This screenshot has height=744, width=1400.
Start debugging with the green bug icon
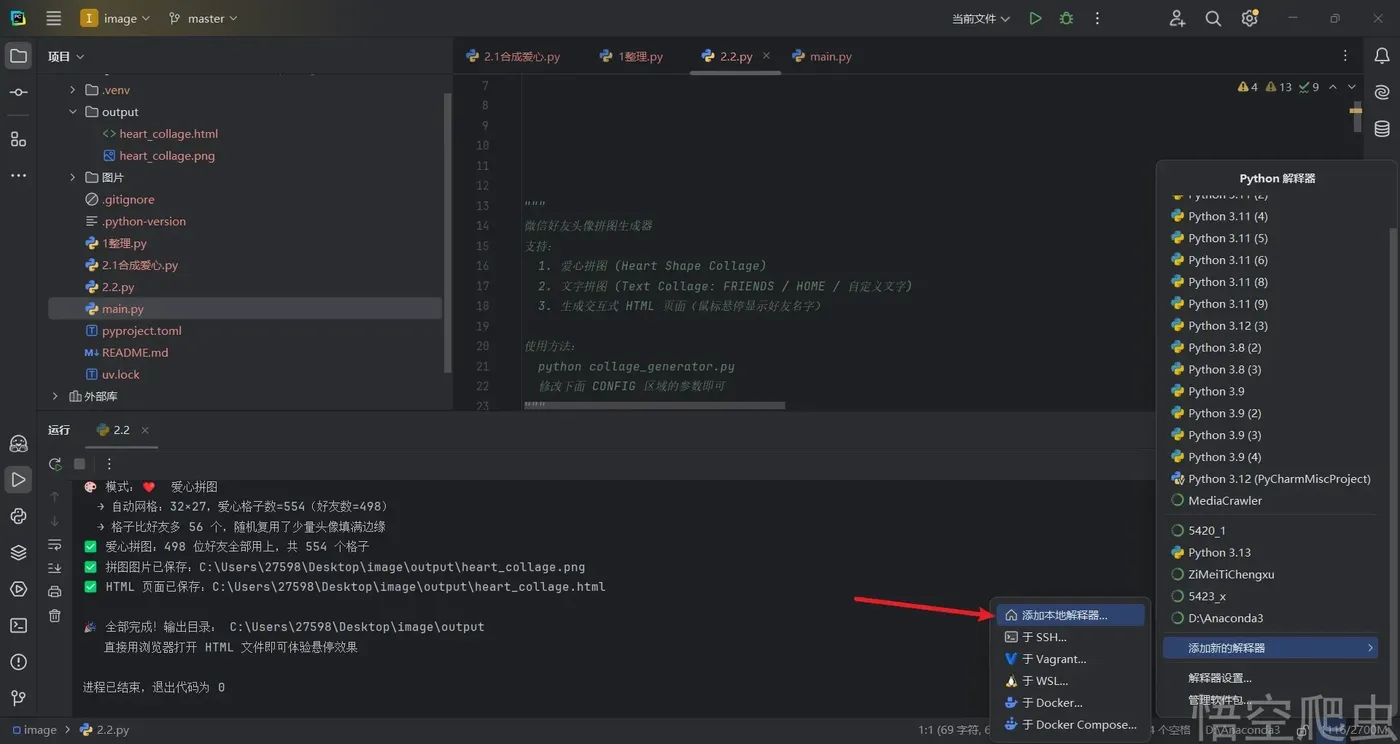(1066, 18)
